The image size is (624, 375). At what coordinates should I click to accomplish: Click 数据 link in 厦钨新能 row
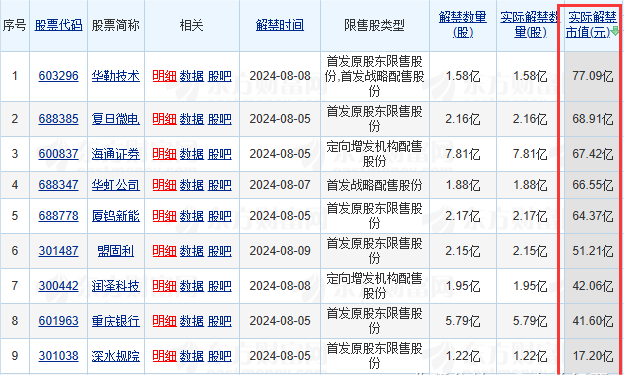[x=192, y=216]
